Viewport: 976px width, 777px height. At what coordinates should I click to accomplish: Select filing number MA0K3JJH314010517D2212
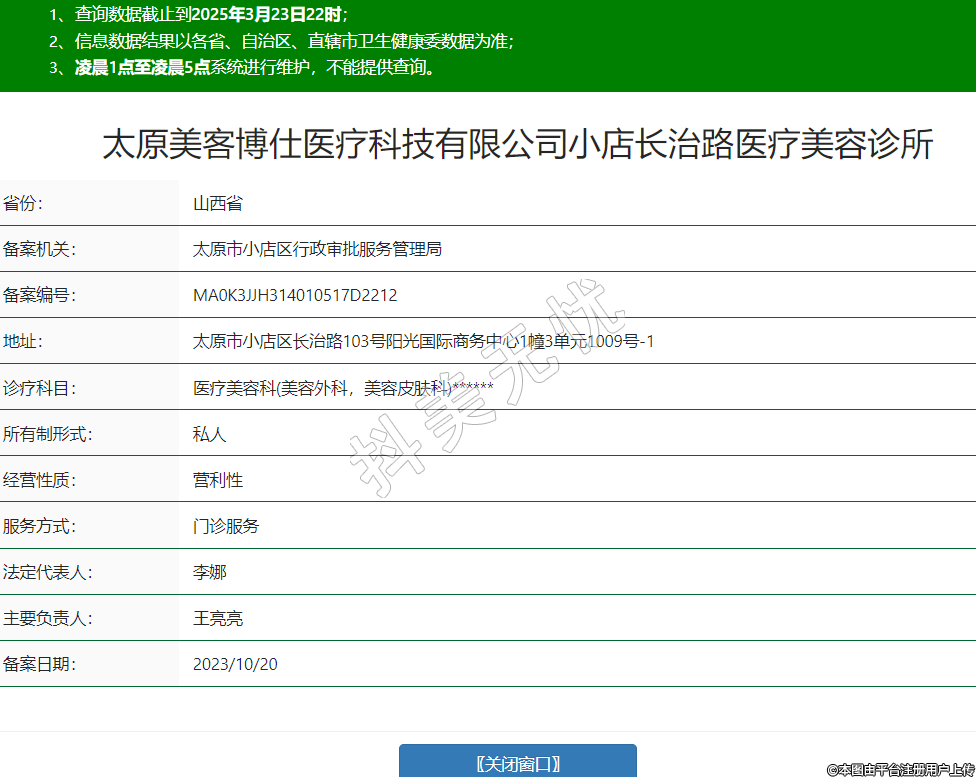point(295,295)
